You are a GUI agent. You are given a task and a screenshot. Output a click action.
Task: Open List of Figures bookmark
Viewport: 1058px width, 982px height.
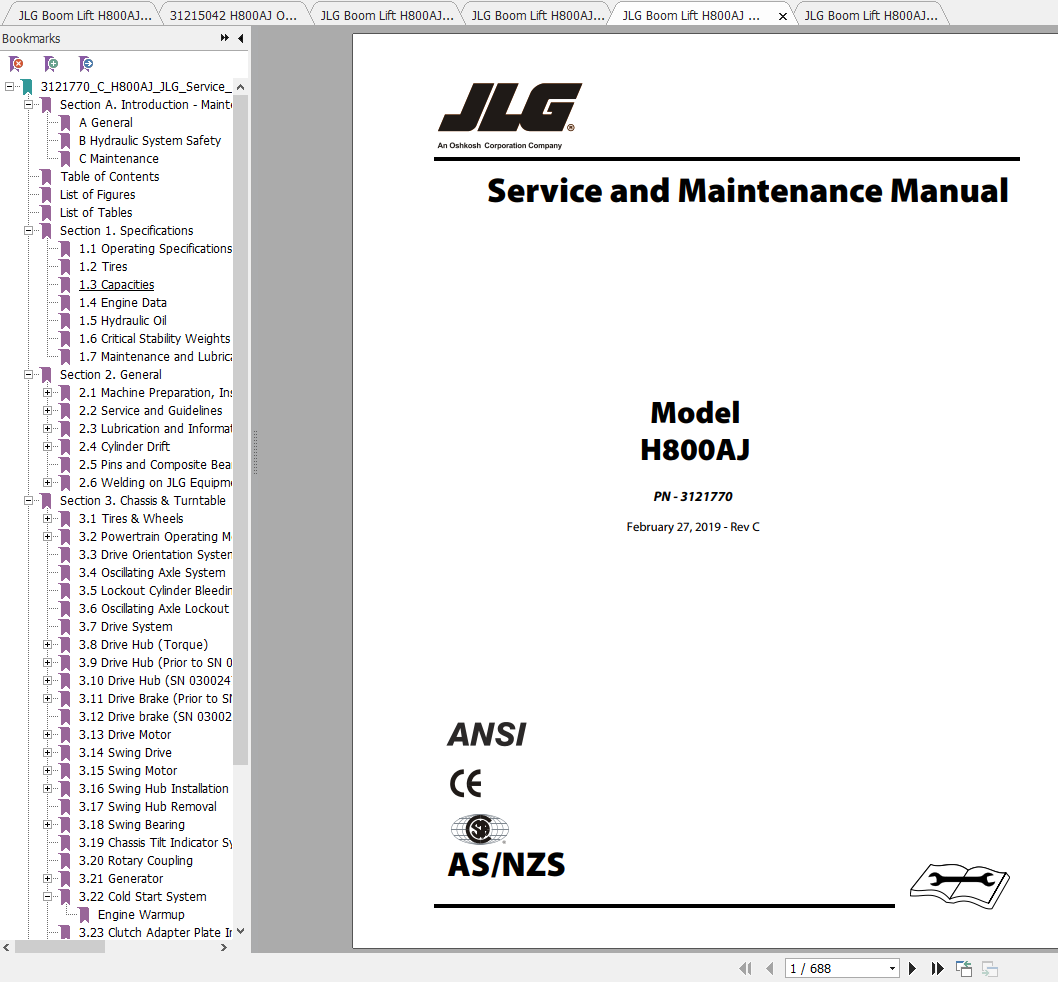click(97, 194)
